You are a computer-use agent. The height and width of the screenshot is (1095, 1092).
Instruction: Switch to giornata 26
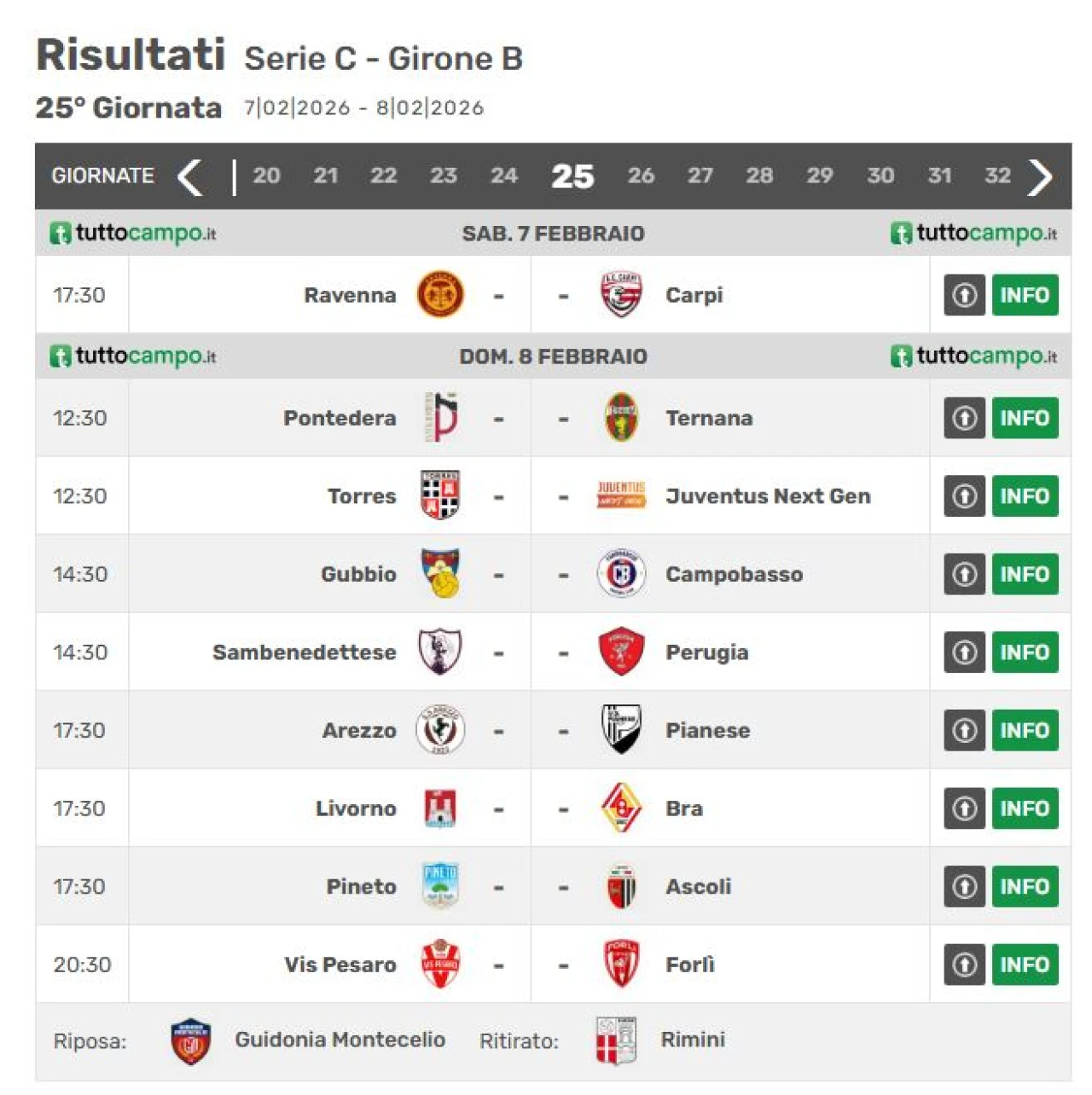coord(641,176)
